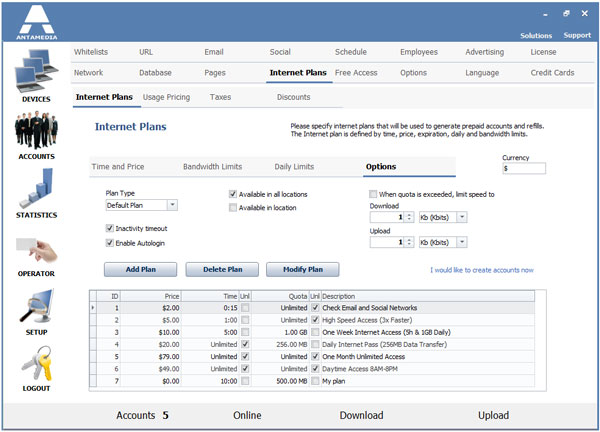
Task: Open the Discounts tab
Action: [293, 97]
